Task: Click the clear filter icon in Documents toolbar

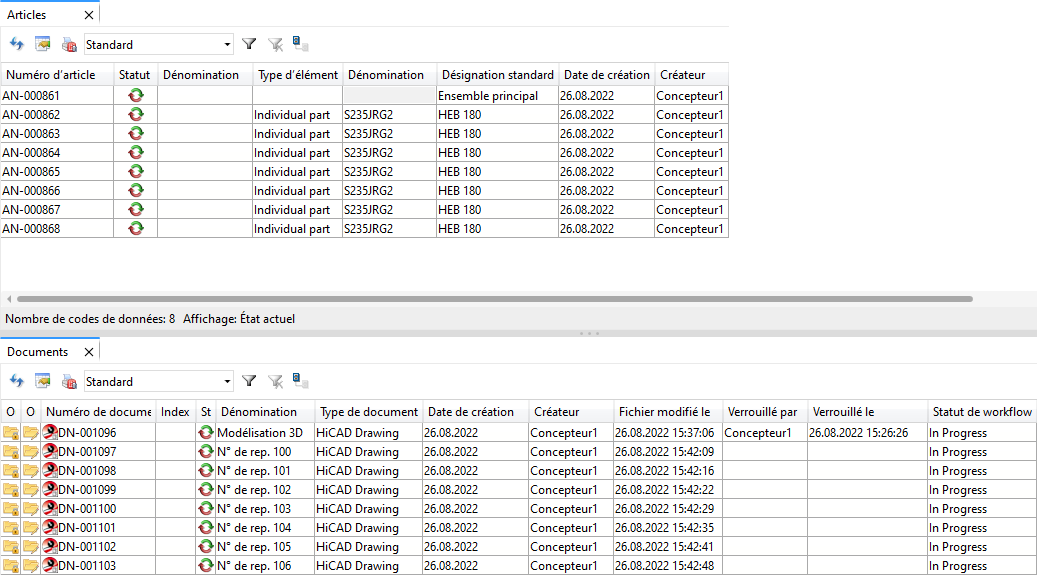Action: click(275, 381)
